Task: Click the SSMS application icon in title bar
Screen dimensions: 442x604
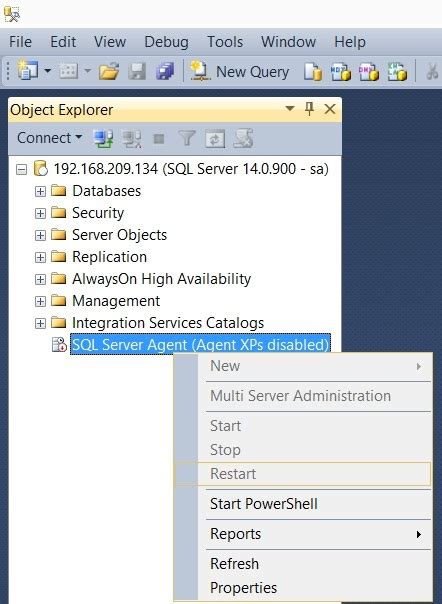Action: tap(12, 14)
